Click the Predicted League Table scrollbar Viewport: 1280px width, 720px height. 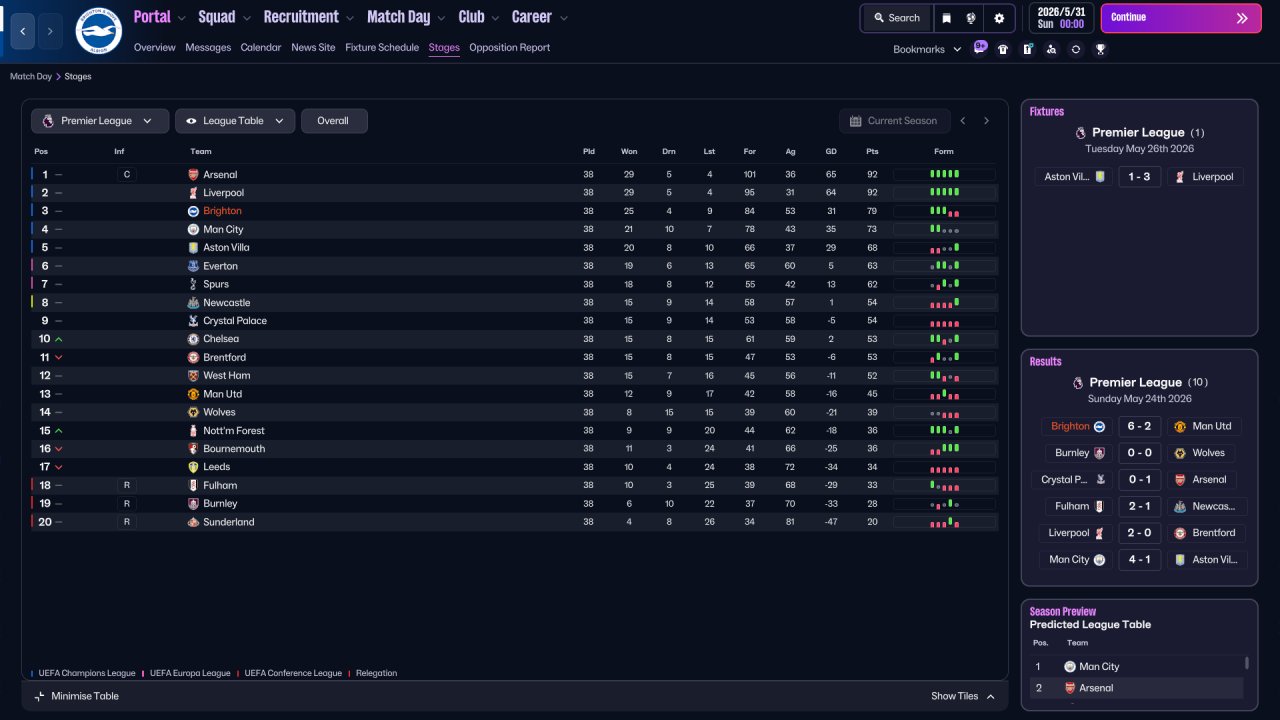click(x=1246, y=663)
